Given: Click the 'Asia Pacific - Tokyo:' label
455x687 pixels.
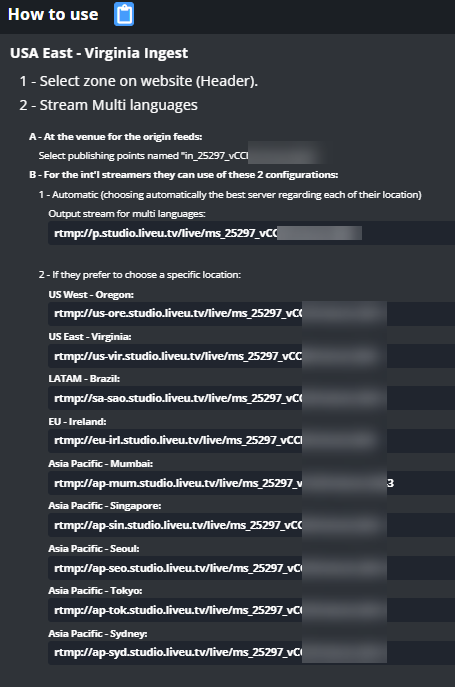Looking at the screenshot, I should 95,591.
